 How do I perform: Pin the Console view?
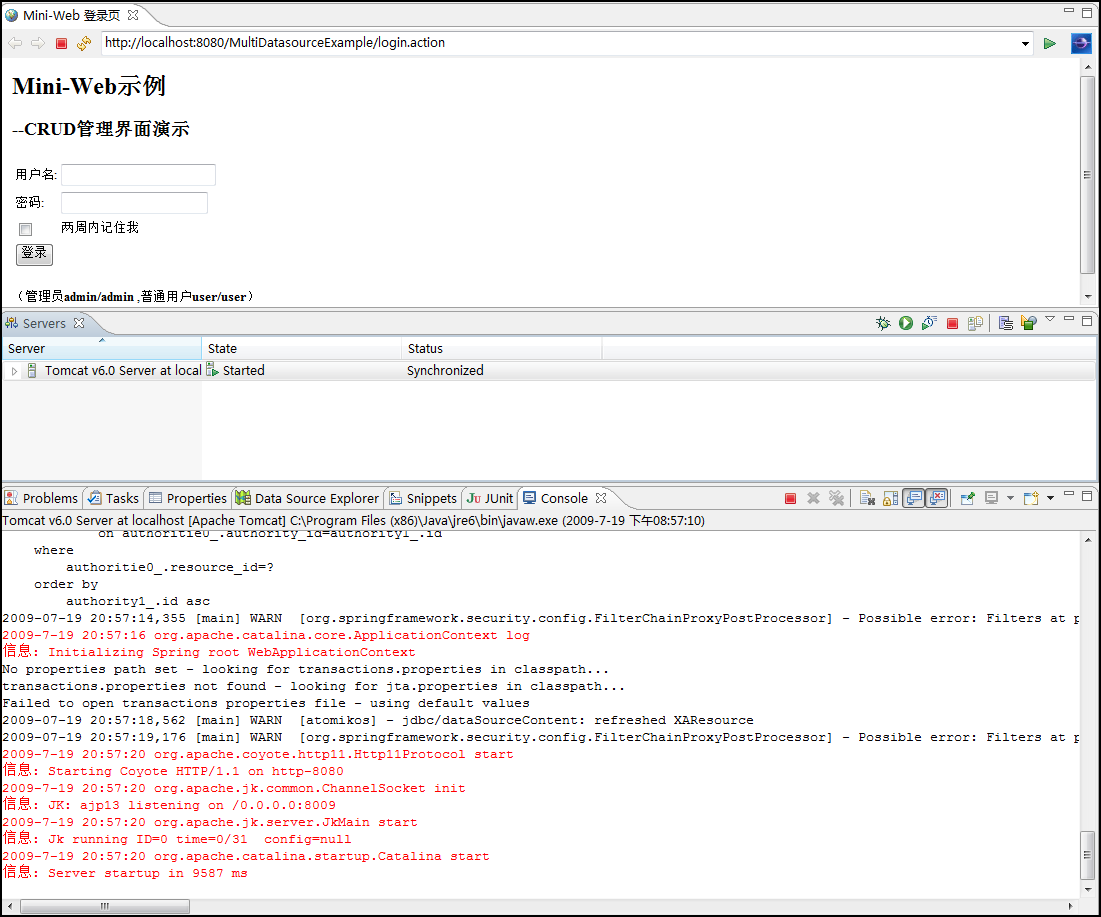968,499
